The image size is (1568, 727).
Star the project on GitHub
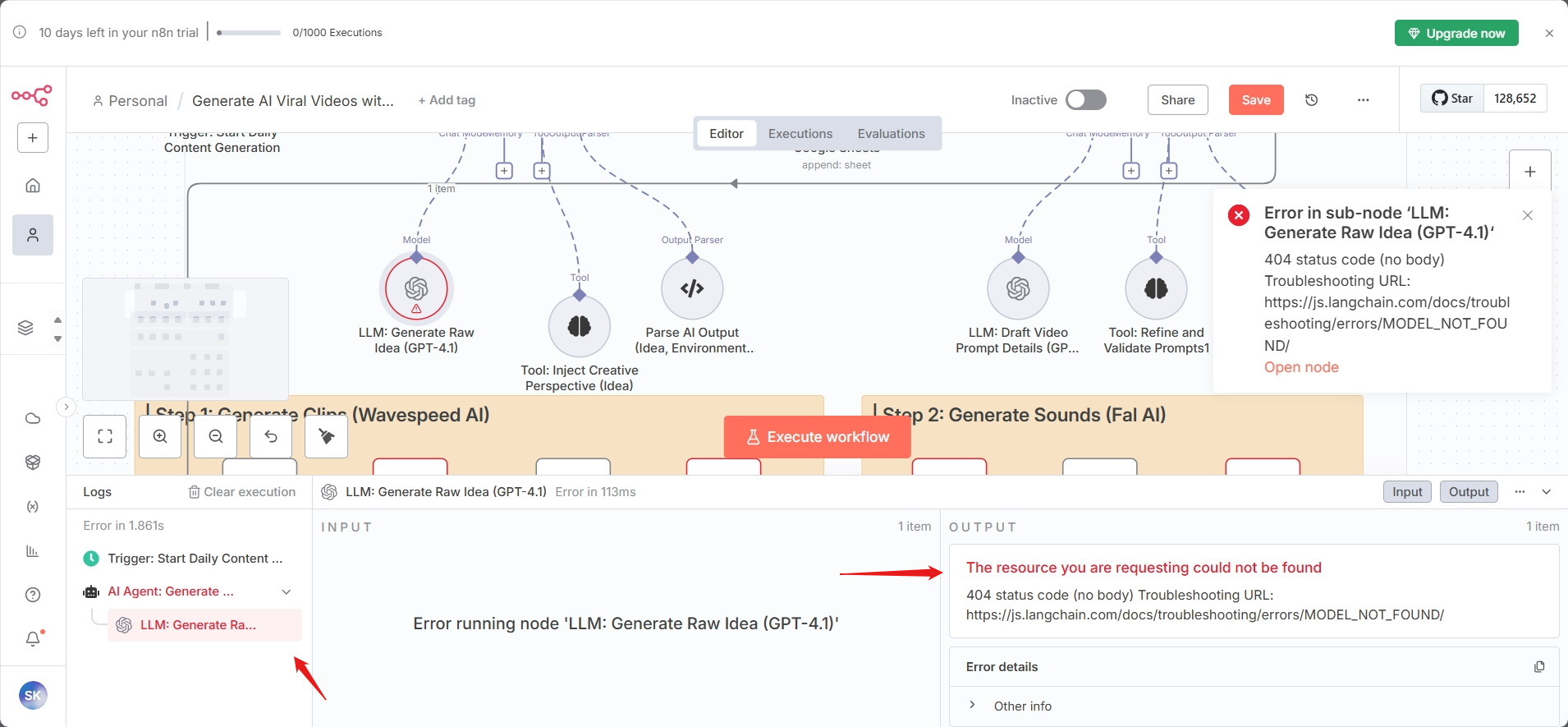[1452, 99]
